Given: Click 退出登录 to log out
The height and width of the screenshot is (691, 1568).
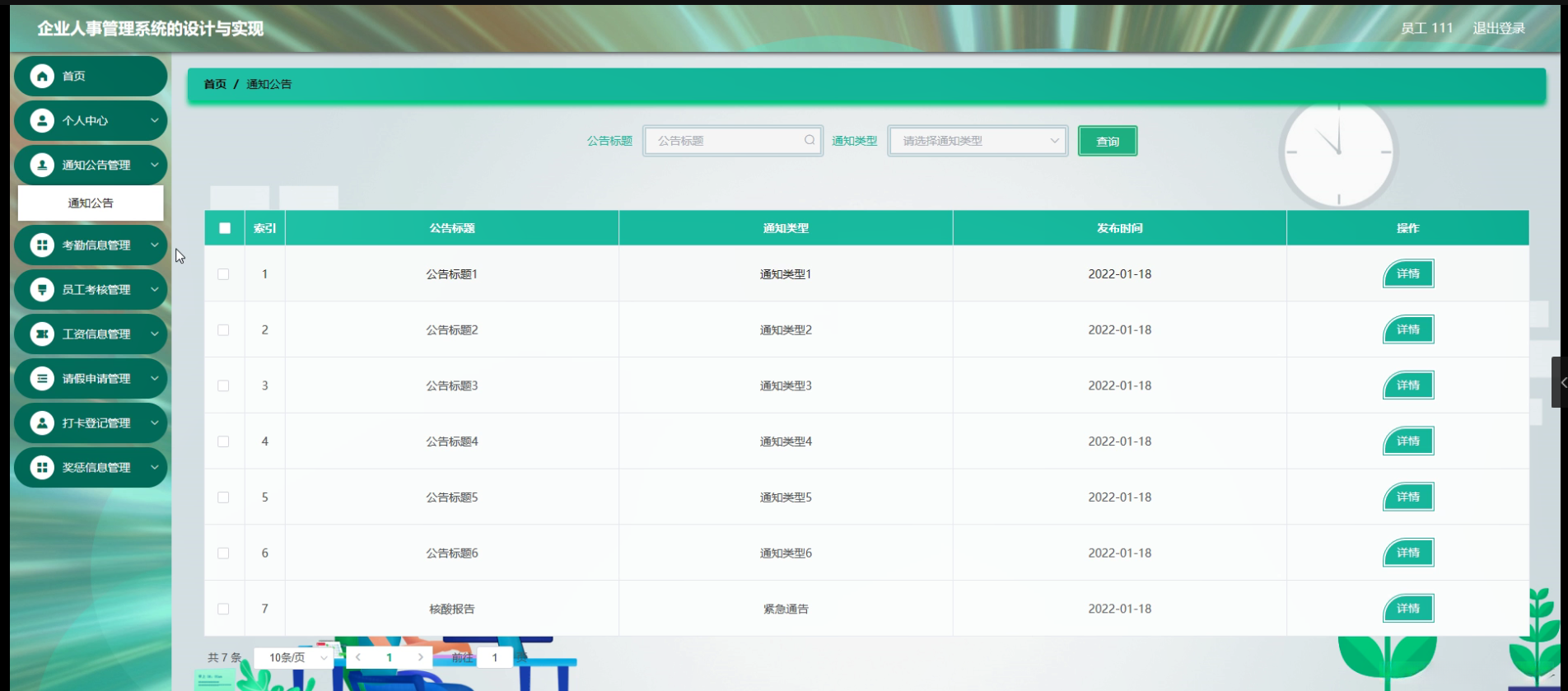Looking at the screenshot, I should point(1499,28).
